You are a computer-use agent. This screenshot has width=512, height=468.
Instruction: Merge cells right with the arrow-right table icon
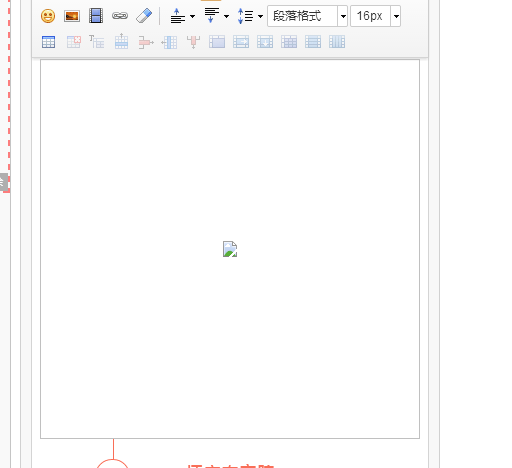pyautogui.click(x=241, y=42)
